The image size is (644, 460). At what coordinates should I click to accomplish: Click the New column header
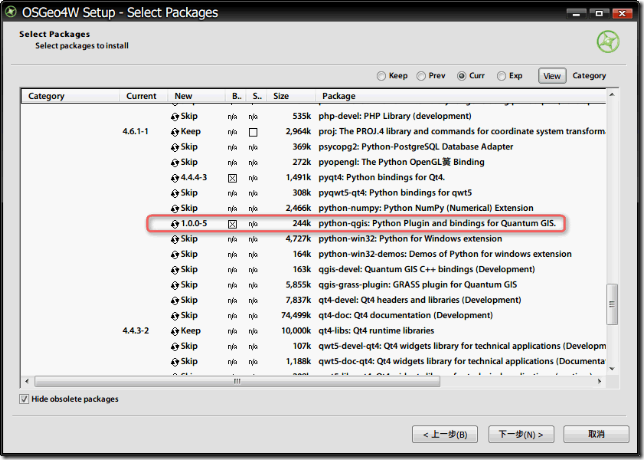(196, 96)
